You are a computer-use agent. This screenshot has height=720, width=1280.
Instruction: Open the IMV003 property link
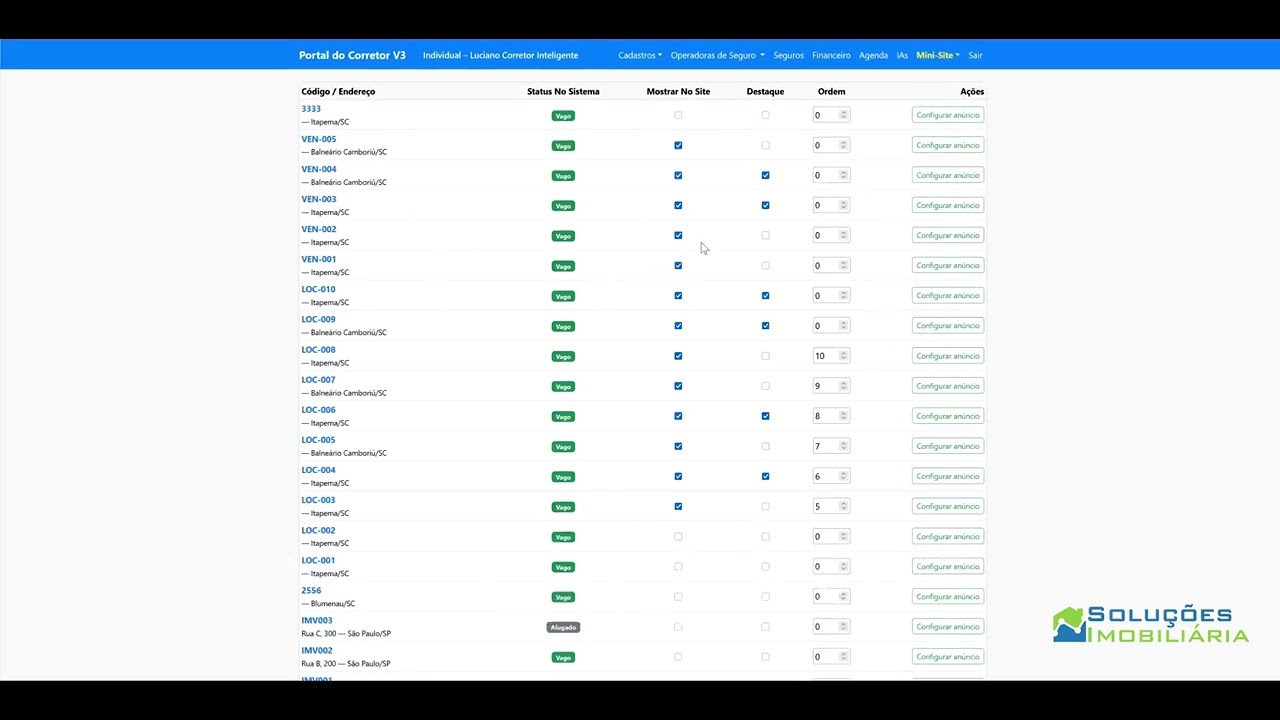coord(317,620)
